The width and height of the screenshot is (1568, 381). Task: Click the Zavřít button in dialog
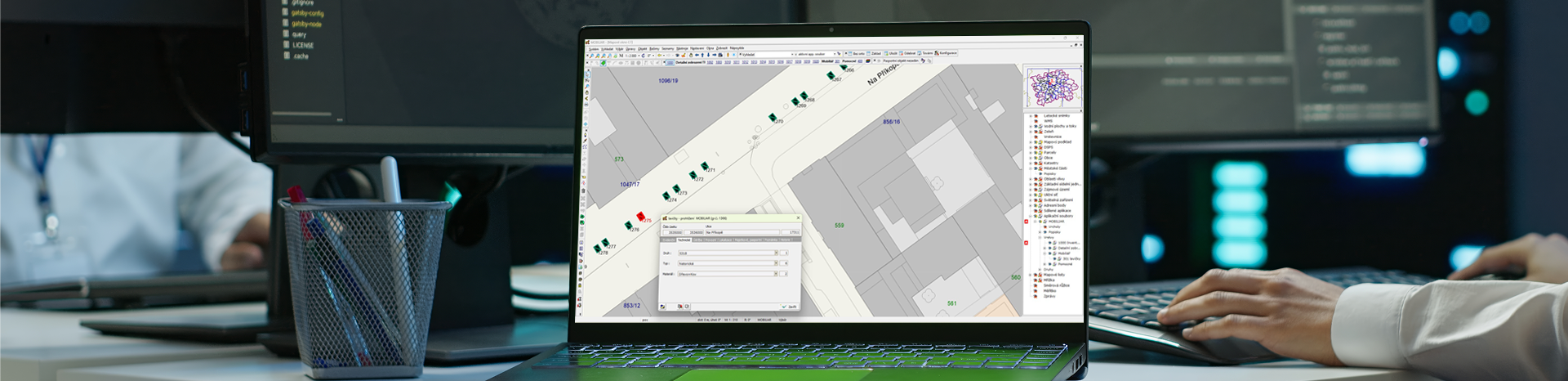(790, 307)
